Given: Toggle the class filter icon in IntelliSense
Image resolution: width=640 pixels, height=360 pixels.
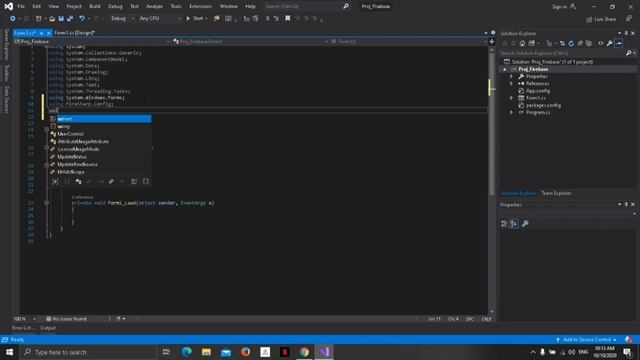Looking at the screenshot, I should coord(78,182).
